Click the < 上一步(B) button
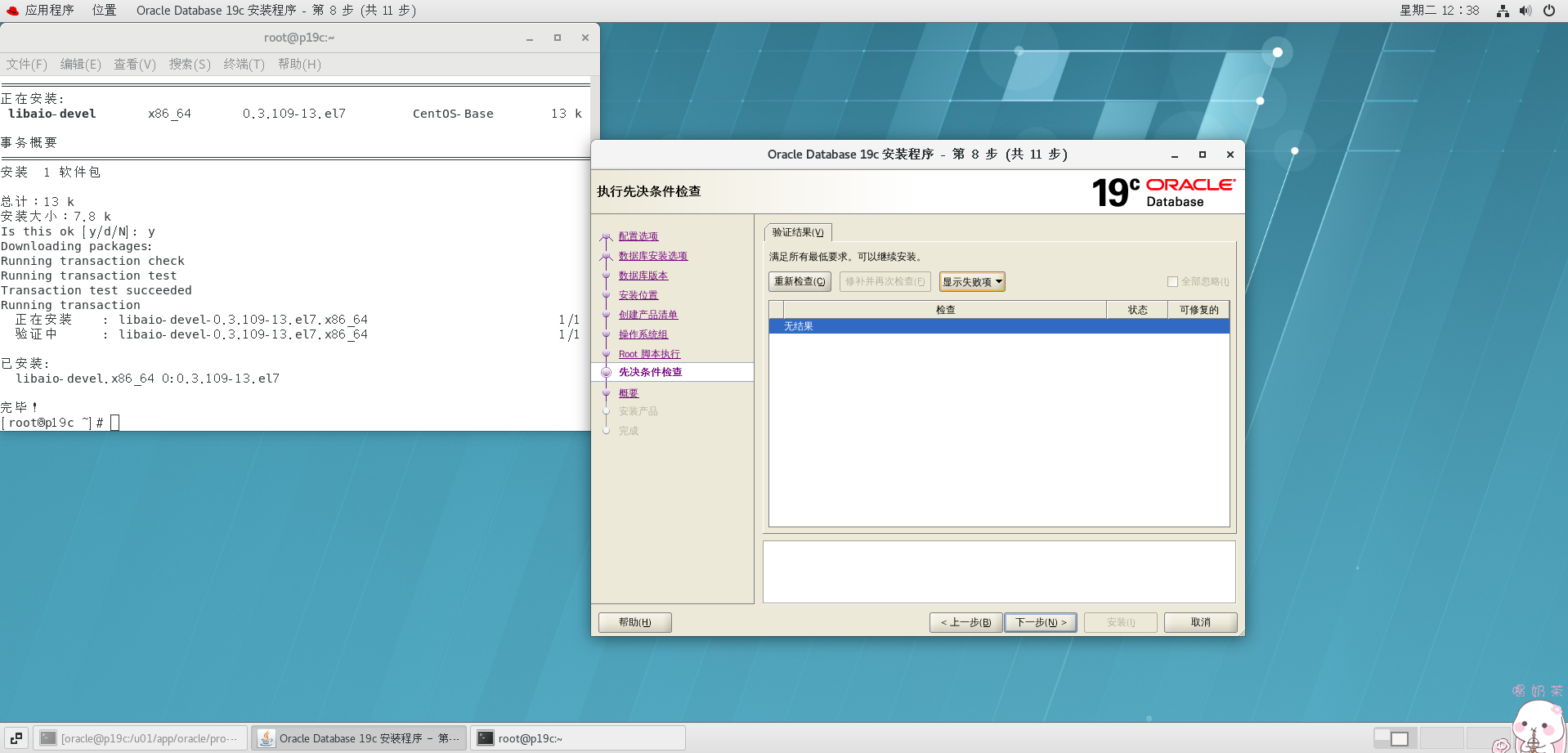This screenshot has width=1568, height=753. [966, 622]
